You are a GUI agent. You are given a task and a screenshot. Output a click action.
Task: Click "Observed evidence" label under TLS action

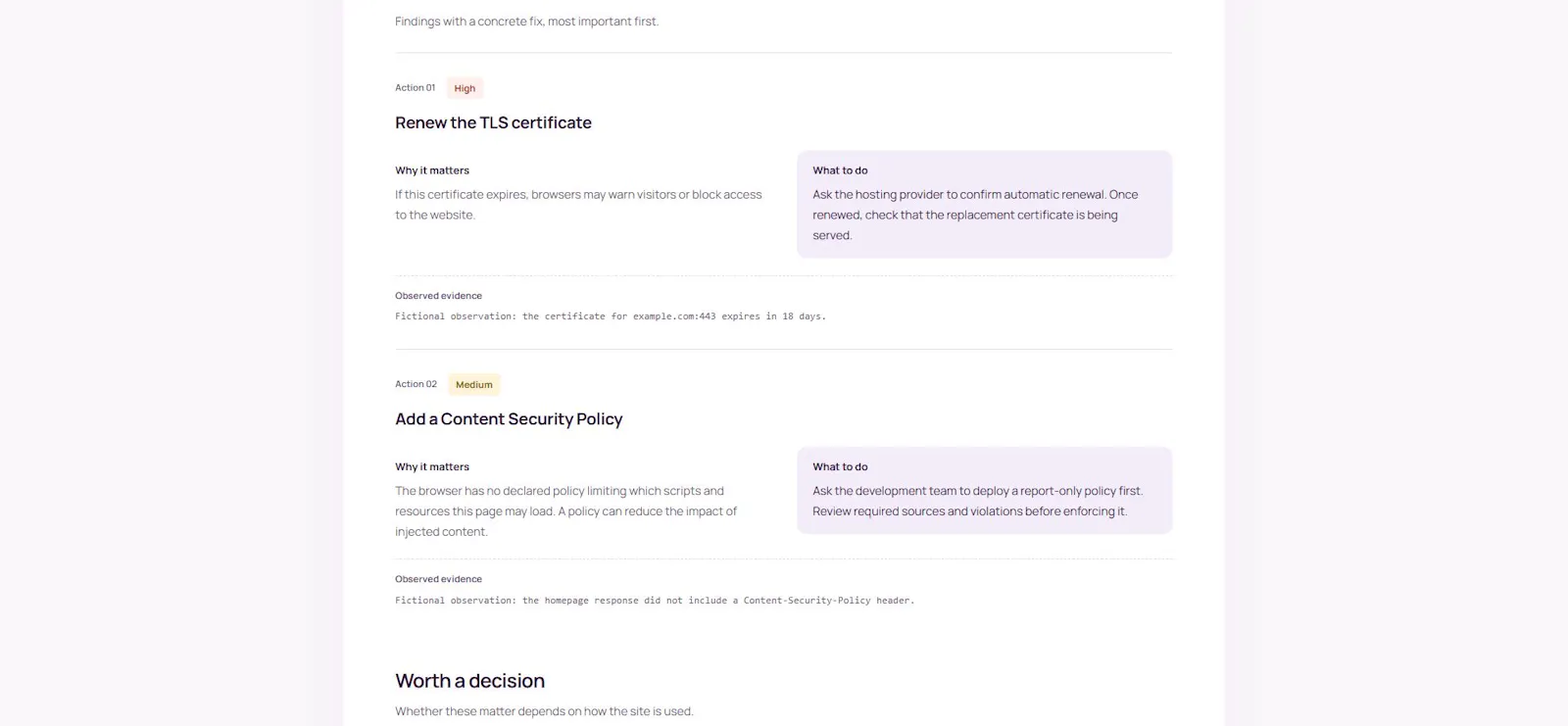pos(439,296)
